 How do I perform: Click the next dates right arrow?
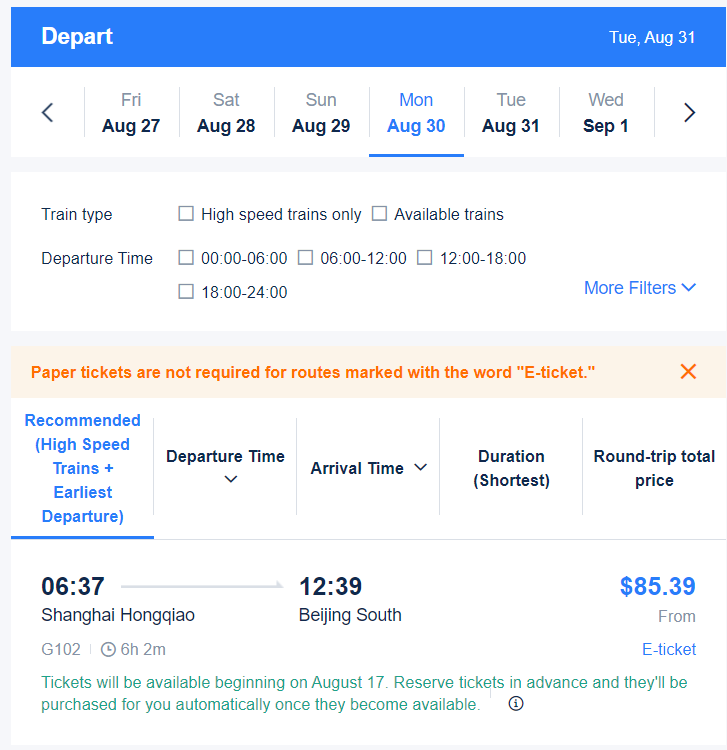point(689,113)
